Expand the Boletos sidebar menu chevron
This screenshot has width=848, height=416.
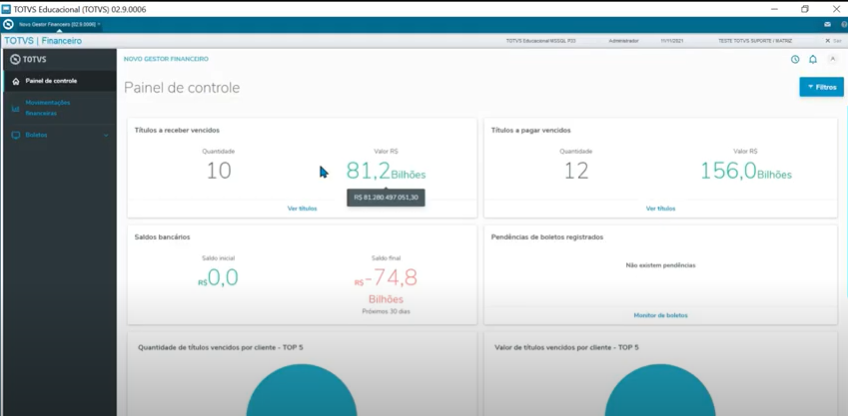[x=106, y=135]
